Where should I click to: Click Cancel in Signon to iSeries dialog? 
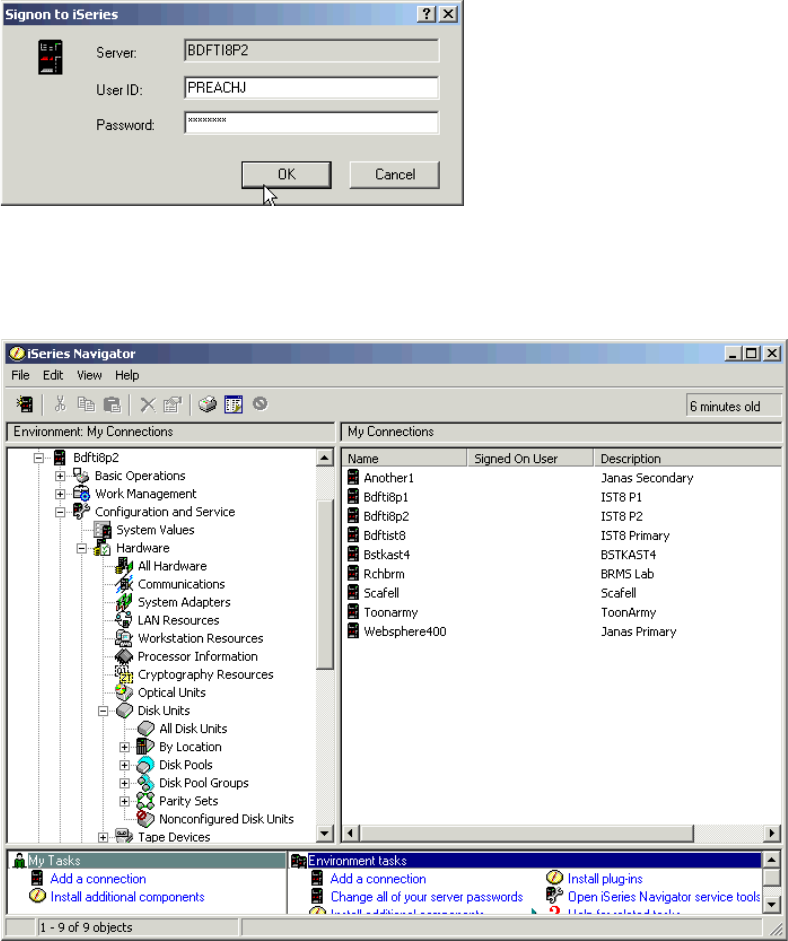(394, 175)
